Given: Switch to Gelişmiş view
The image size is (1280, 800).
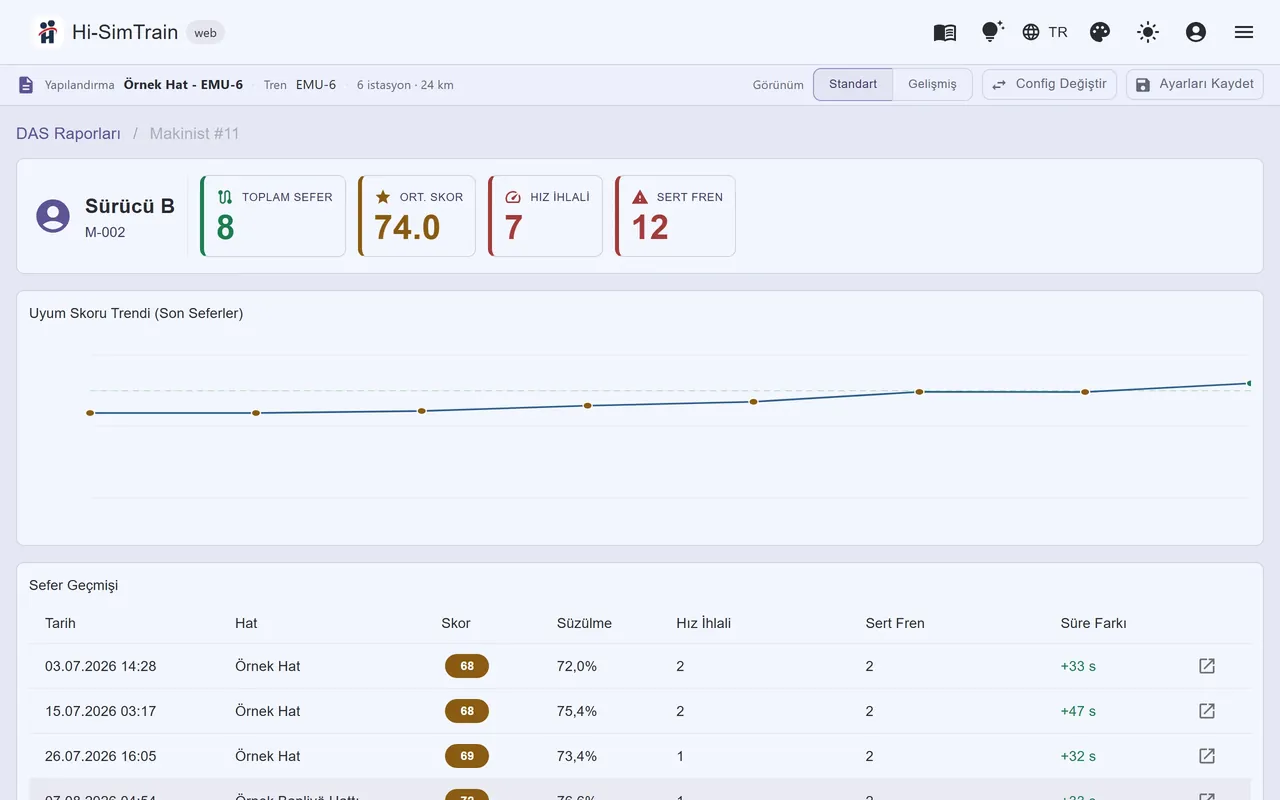Looking at the screenshot, I should [932, 84].
